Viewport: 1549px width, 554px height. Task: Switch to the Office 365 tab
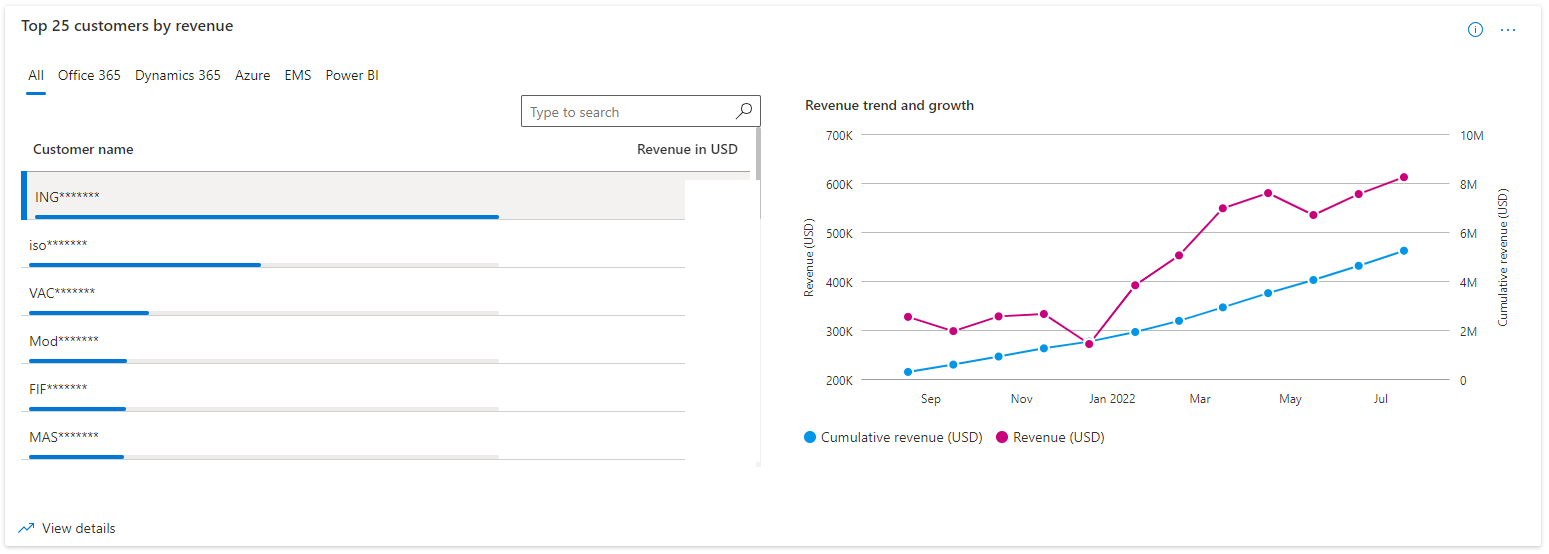pos(89,75)
